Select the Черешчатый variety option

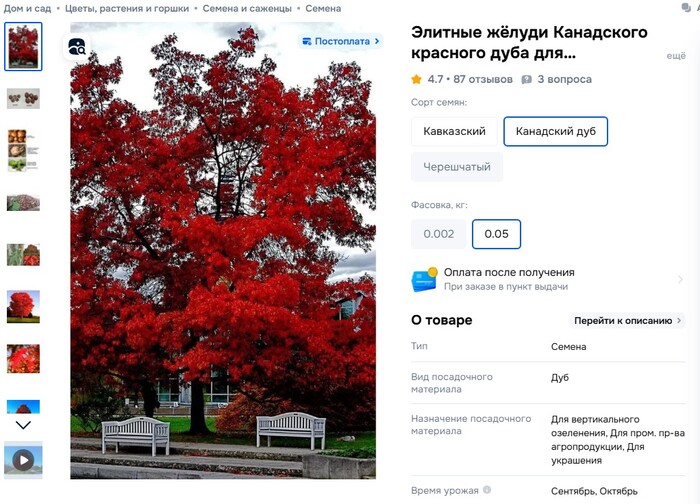(457, 167)
